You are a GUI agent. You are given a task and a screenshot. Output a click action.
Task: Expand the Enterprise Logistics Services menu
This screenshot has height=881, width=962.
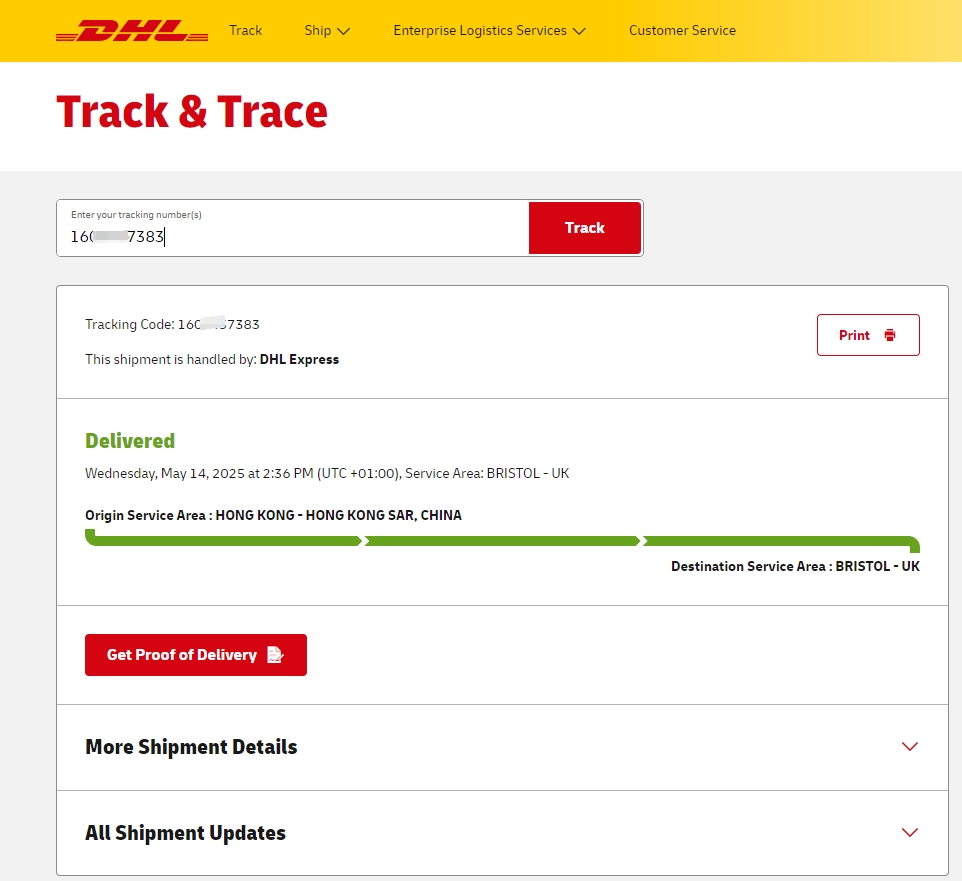point(490,31)
